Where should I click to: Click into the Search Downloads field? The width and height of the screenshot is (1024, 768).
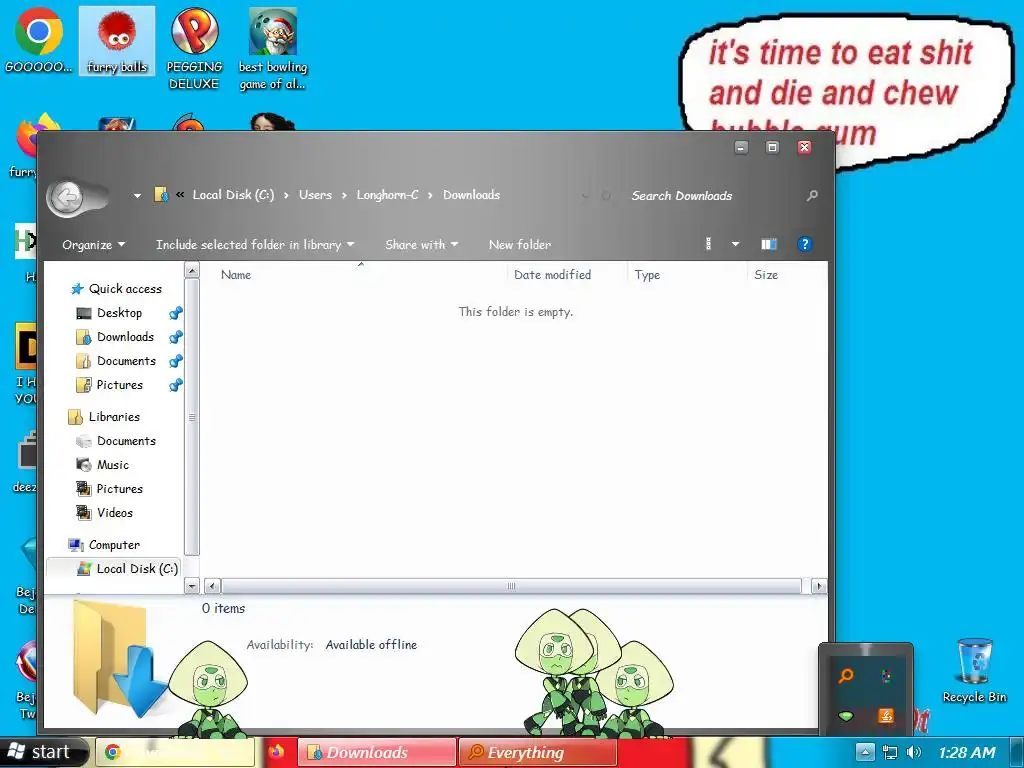coord(712,195)
